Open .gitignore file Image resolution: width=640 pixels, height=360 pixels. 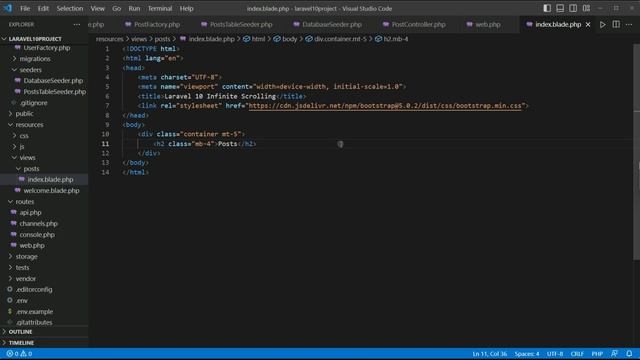(33, 103)
